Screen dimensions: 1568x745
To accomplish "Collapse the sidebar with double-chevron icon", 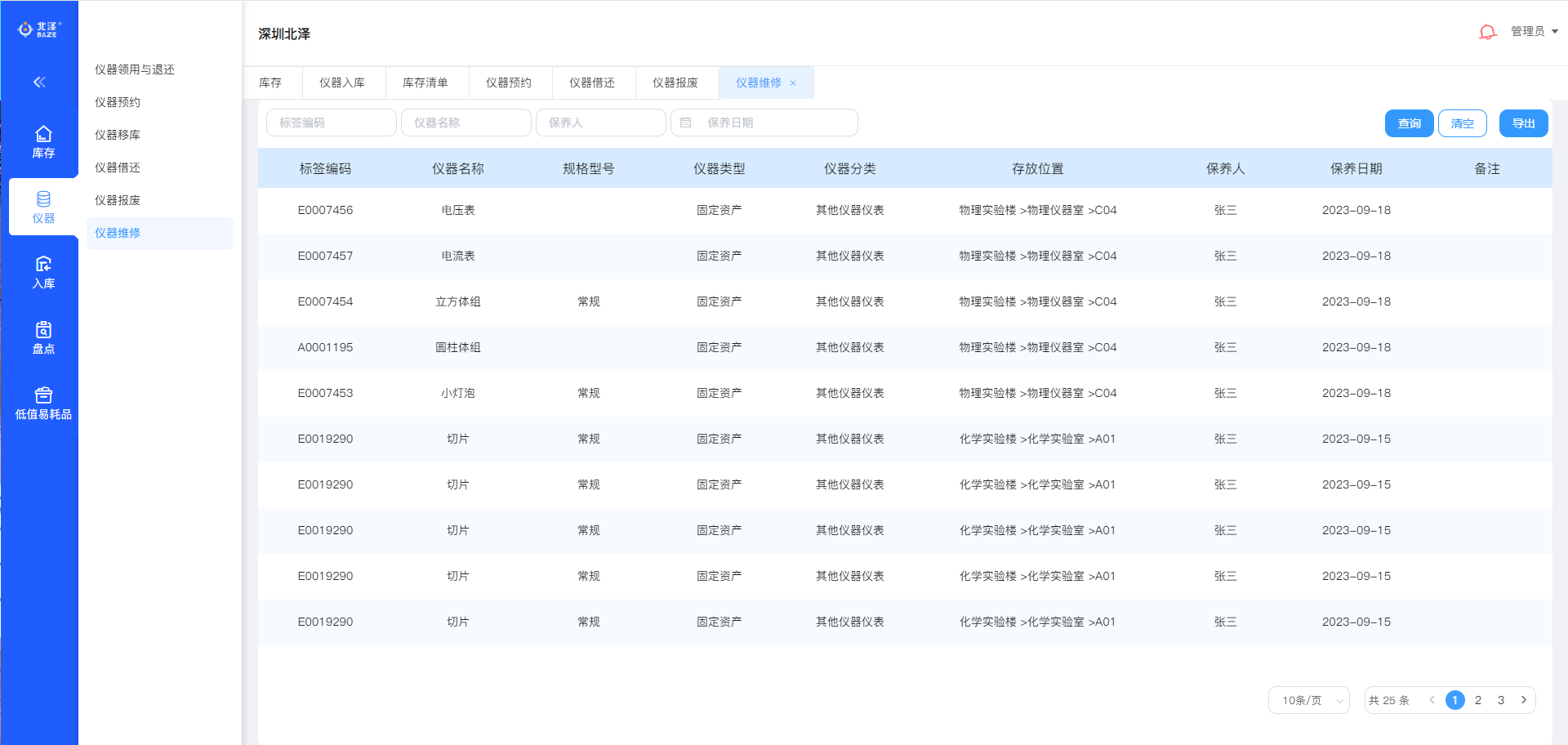I will point(39,82).
